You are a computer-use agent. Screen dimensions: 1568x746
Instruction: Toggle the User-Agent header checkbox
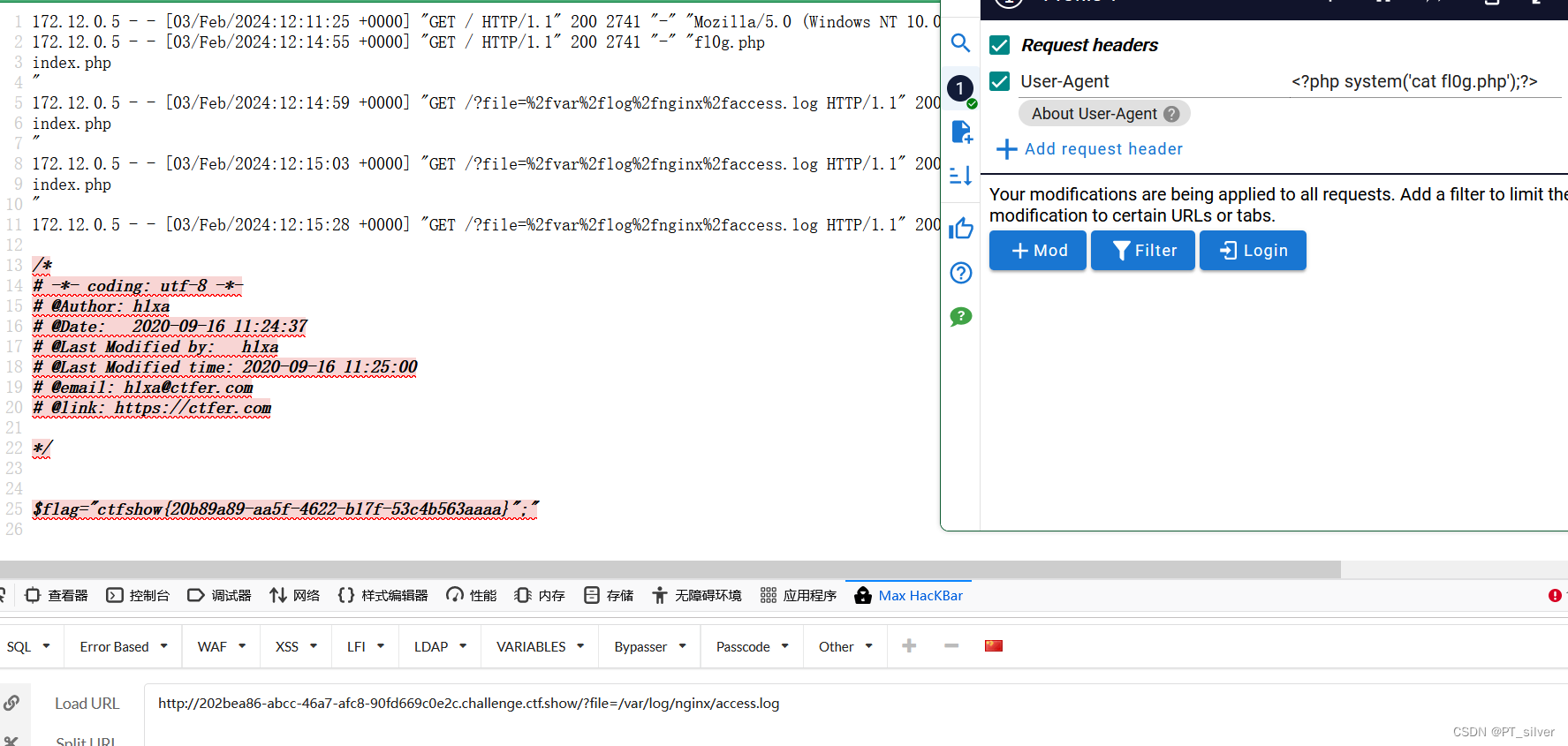pos(999,81)
